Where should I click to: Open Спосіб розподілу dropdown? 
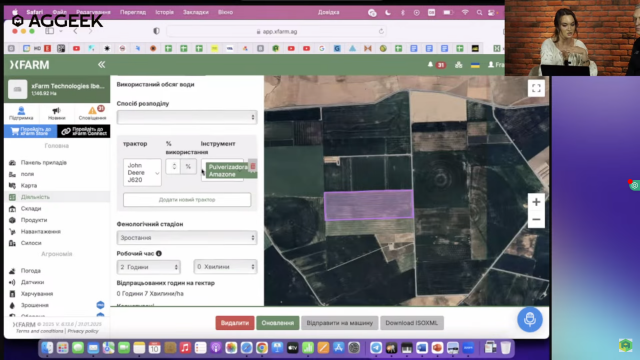(187, 117)
